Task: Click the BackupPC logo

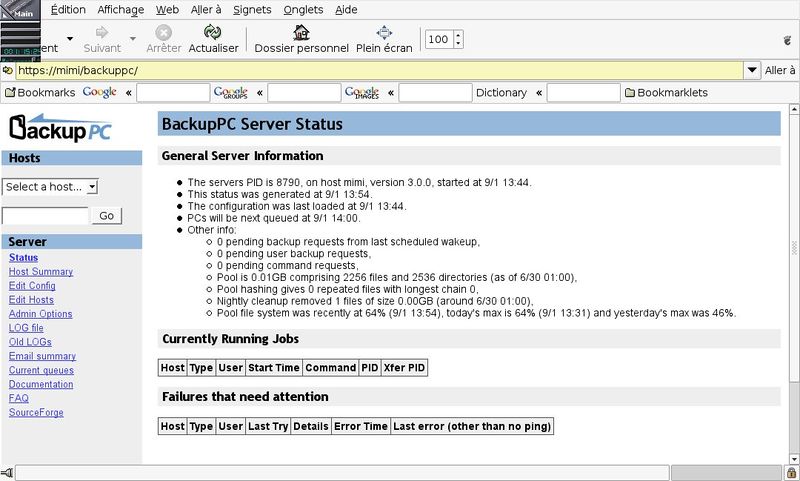Action: coord(60,128)
